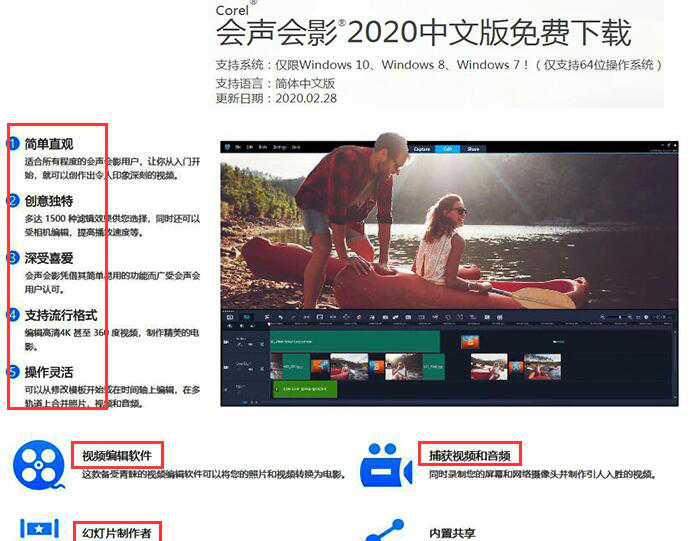The width and height of the screenshot is (697, 541).
Task: Select the long green clip on top track
Action: pyautogui.click(x=355, y=341)
